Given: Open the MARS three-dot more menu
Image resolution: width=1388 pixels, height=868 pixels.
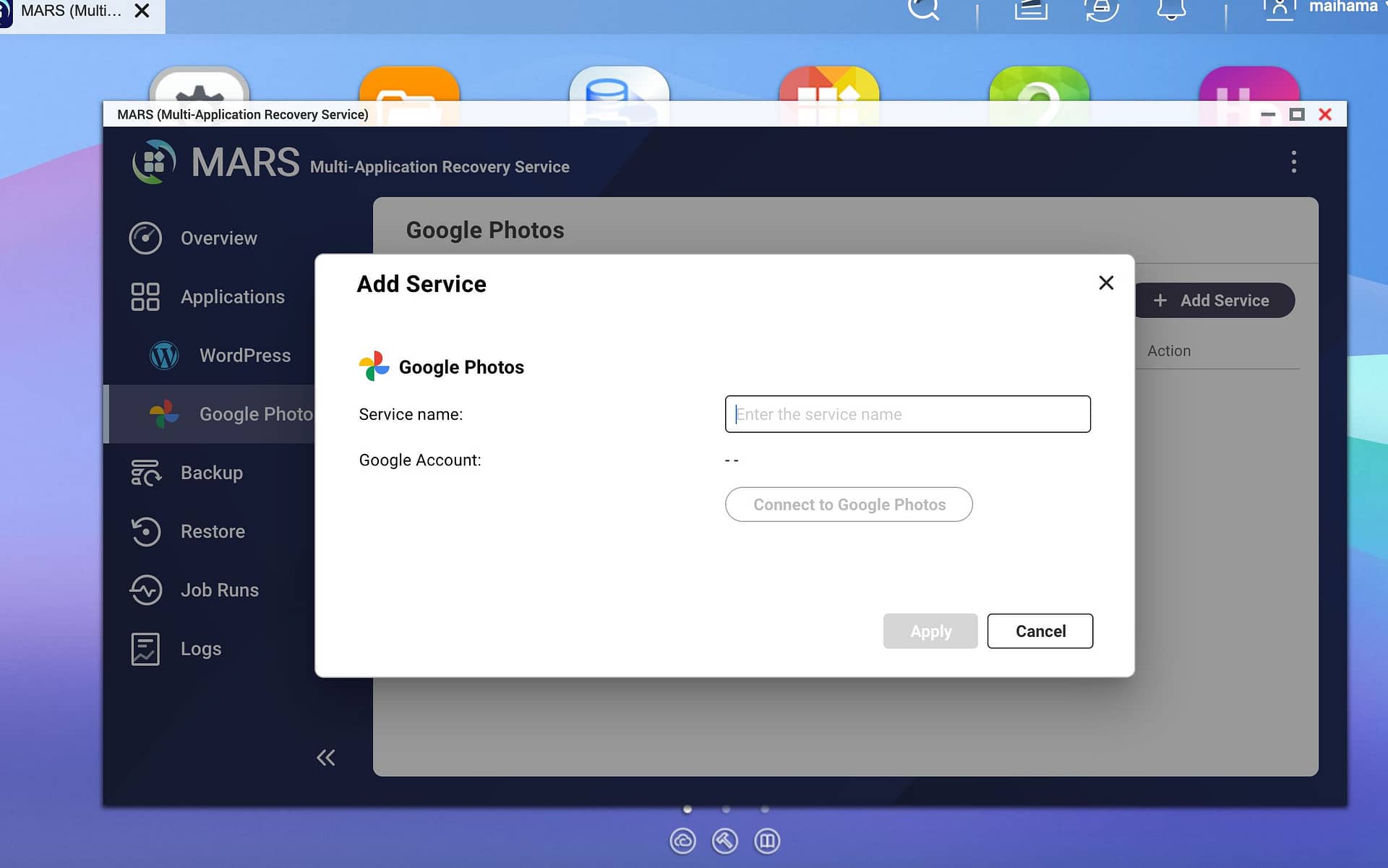Looking at the screenshot, I should click(1293, 162).
